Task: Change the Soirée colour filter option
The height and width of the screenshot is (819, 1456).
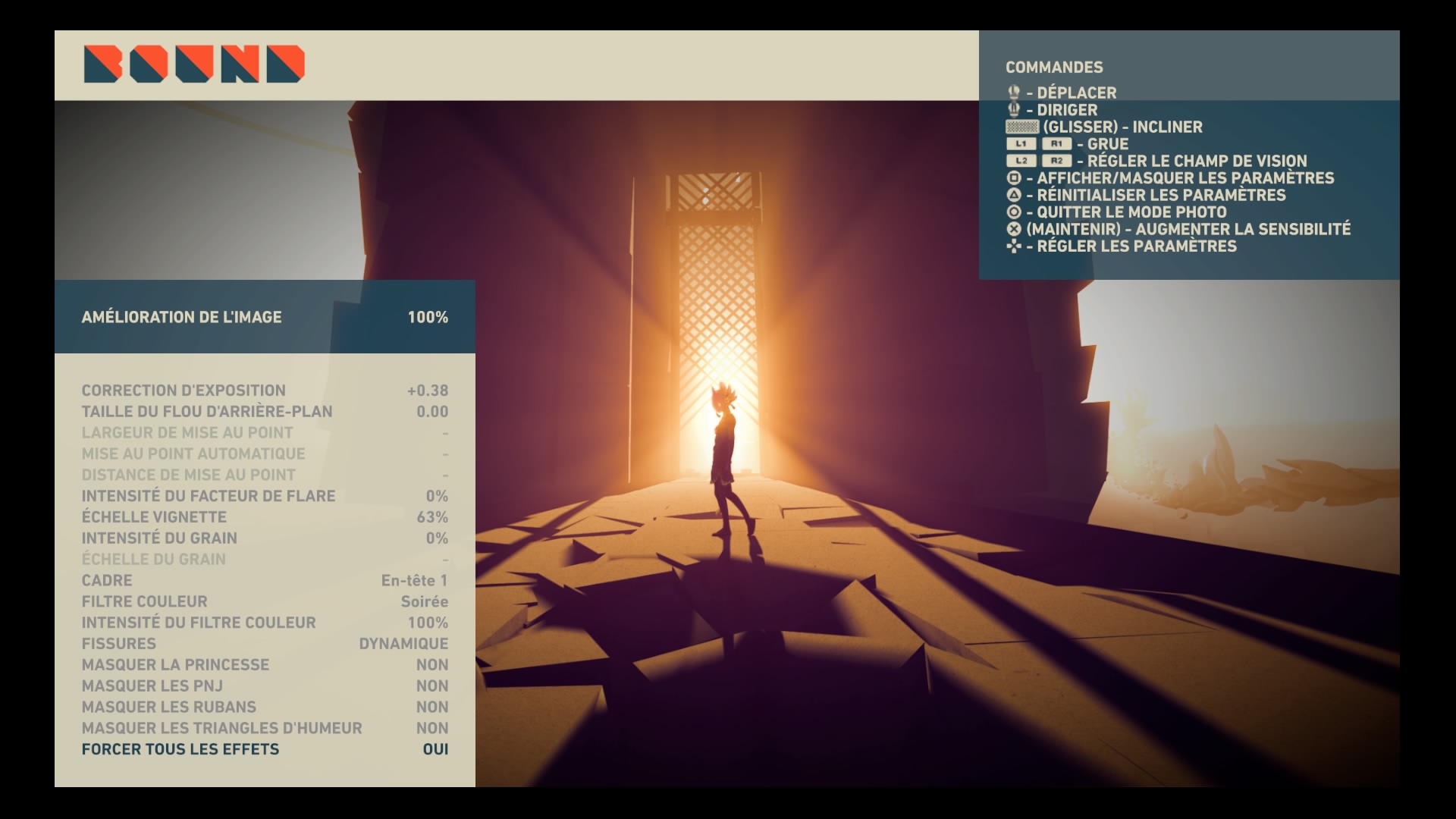Action: click(425, 601)
